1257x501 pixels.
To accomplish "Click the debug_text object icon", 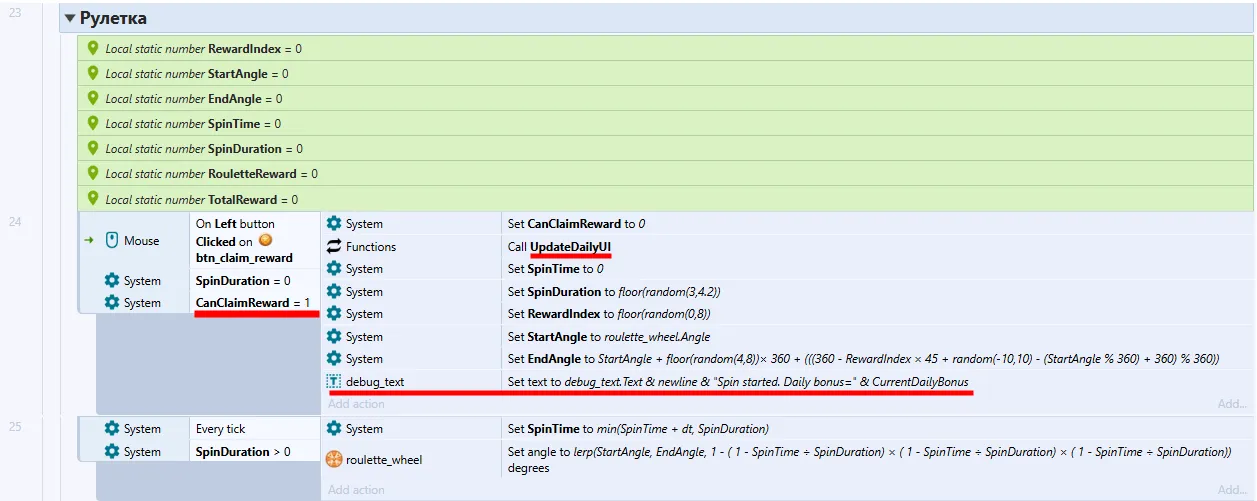I will coord(334,381).
